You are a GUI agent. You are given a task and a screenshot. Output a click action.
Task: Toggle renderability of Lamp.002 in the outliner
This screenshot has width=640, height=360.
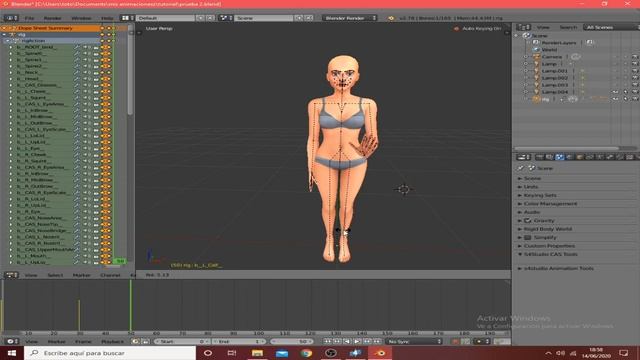[635, 78]
